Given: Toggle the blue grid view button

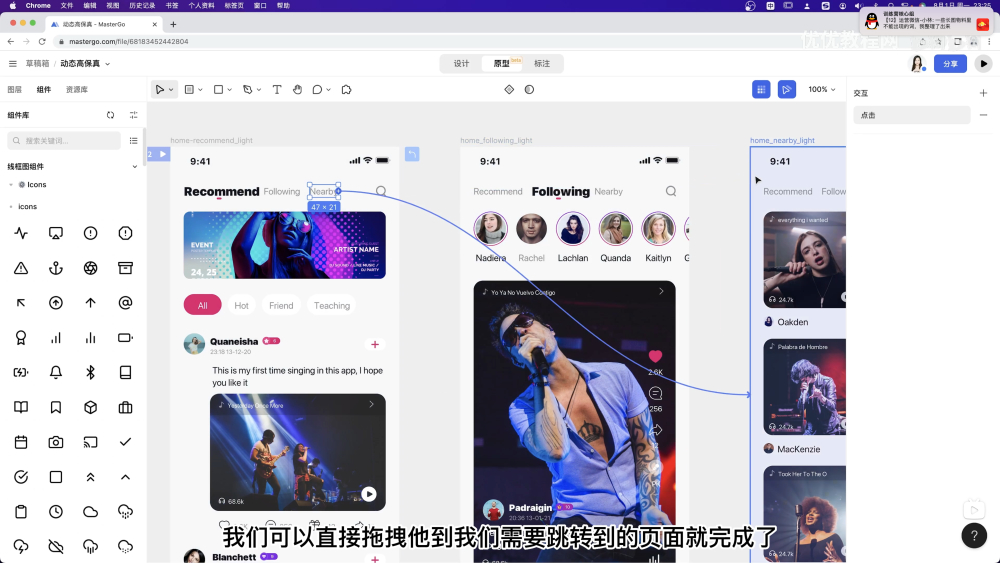Looking at the screenshot, I should (x=761, y=90).
